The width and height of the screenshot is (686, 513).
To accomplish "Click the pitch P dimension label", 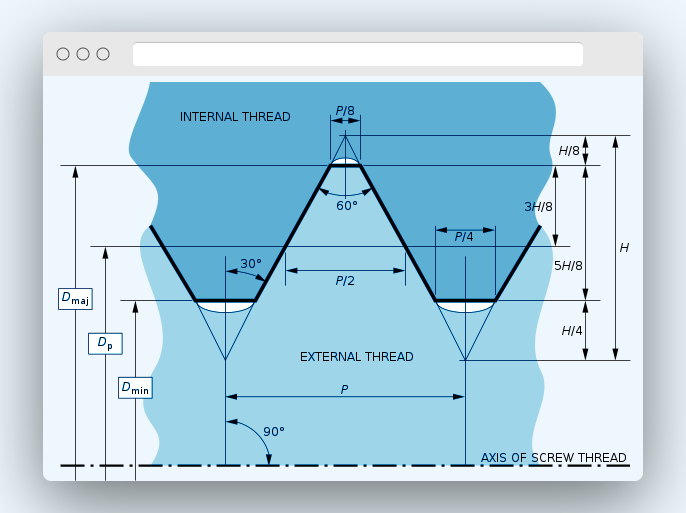I will click(x=344, y=389).
